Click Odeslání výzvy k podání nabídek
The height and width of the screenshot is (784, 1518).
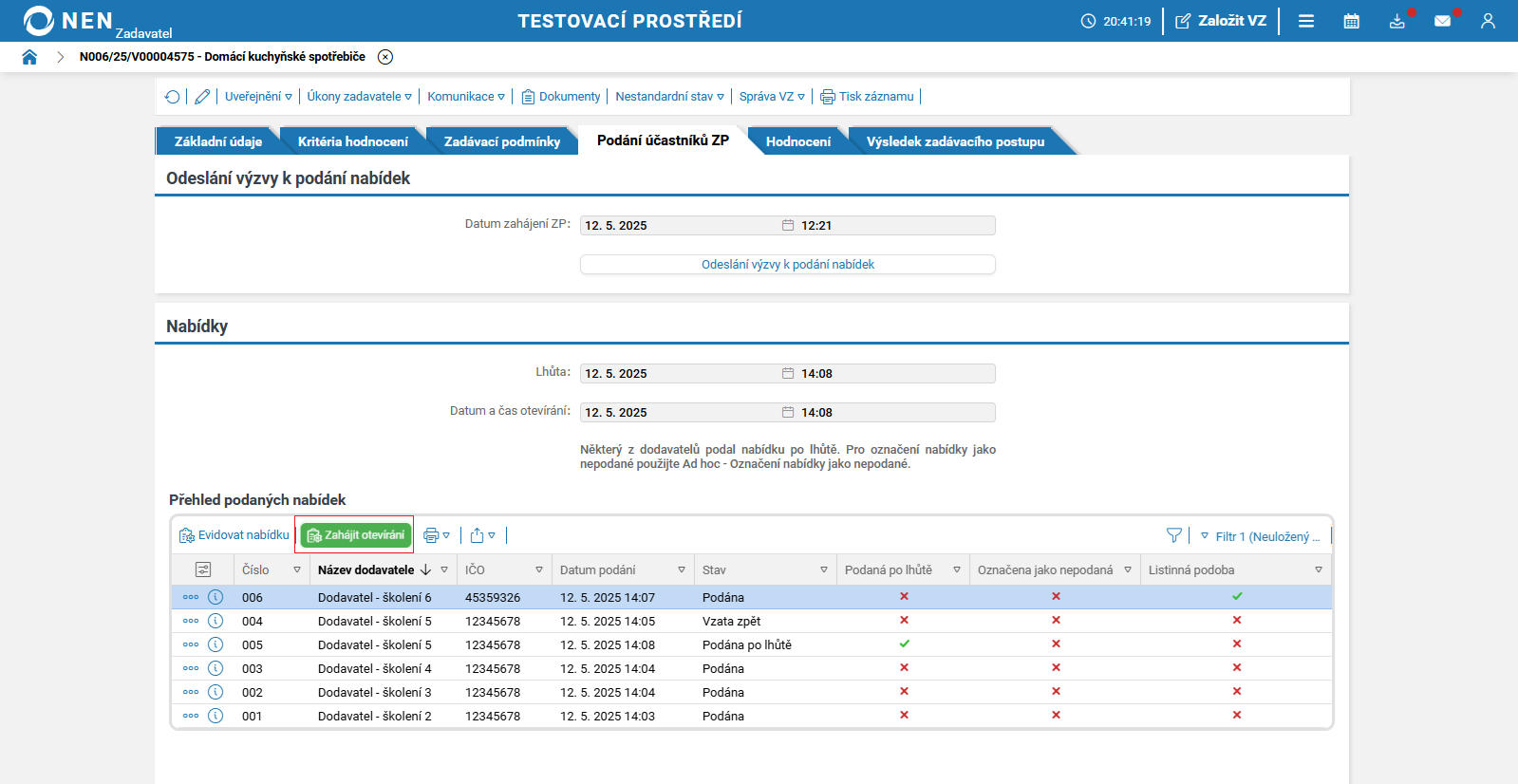[x=787, y=265]
